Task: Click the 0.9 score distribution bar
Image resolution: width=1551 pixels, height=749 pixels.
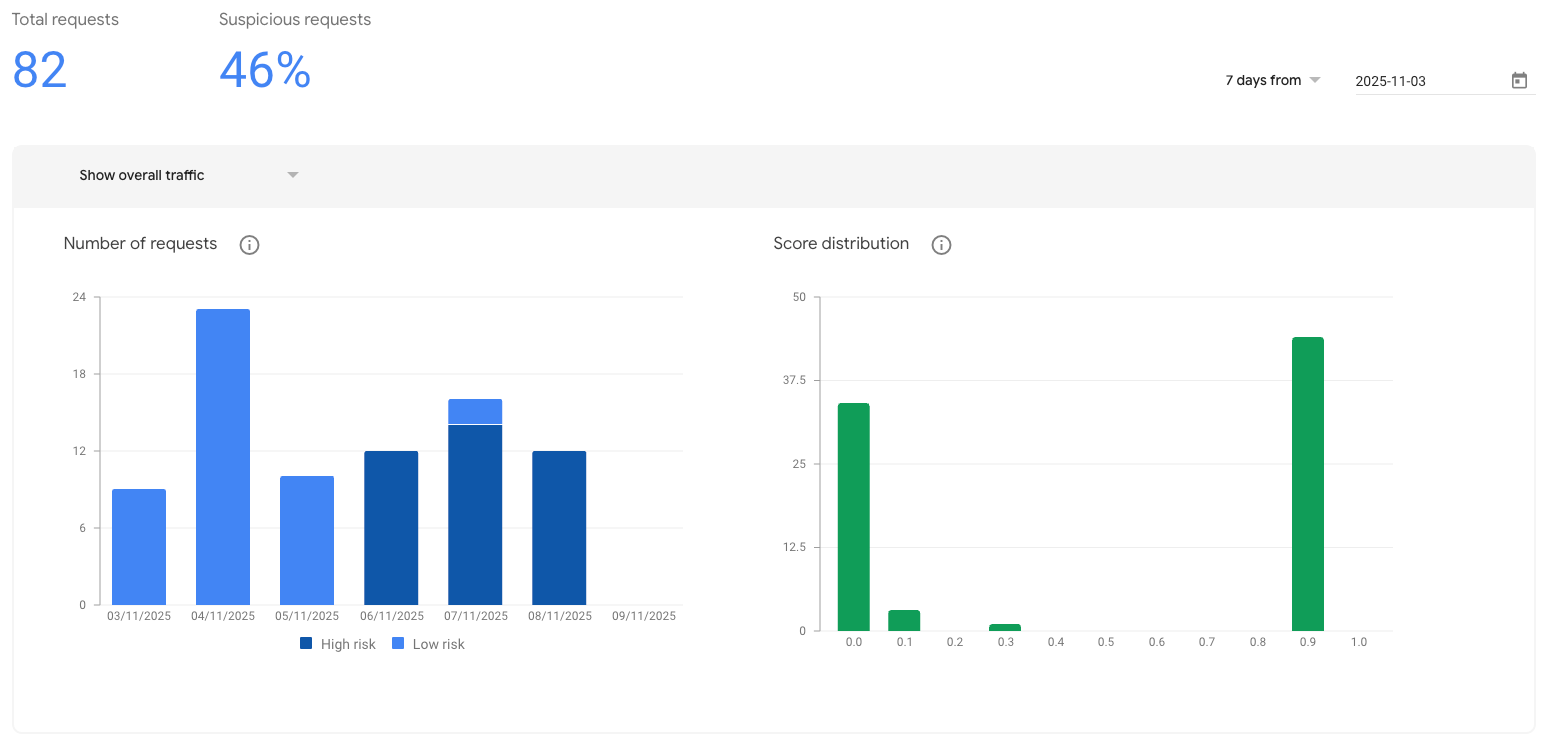Action: 1307,484
